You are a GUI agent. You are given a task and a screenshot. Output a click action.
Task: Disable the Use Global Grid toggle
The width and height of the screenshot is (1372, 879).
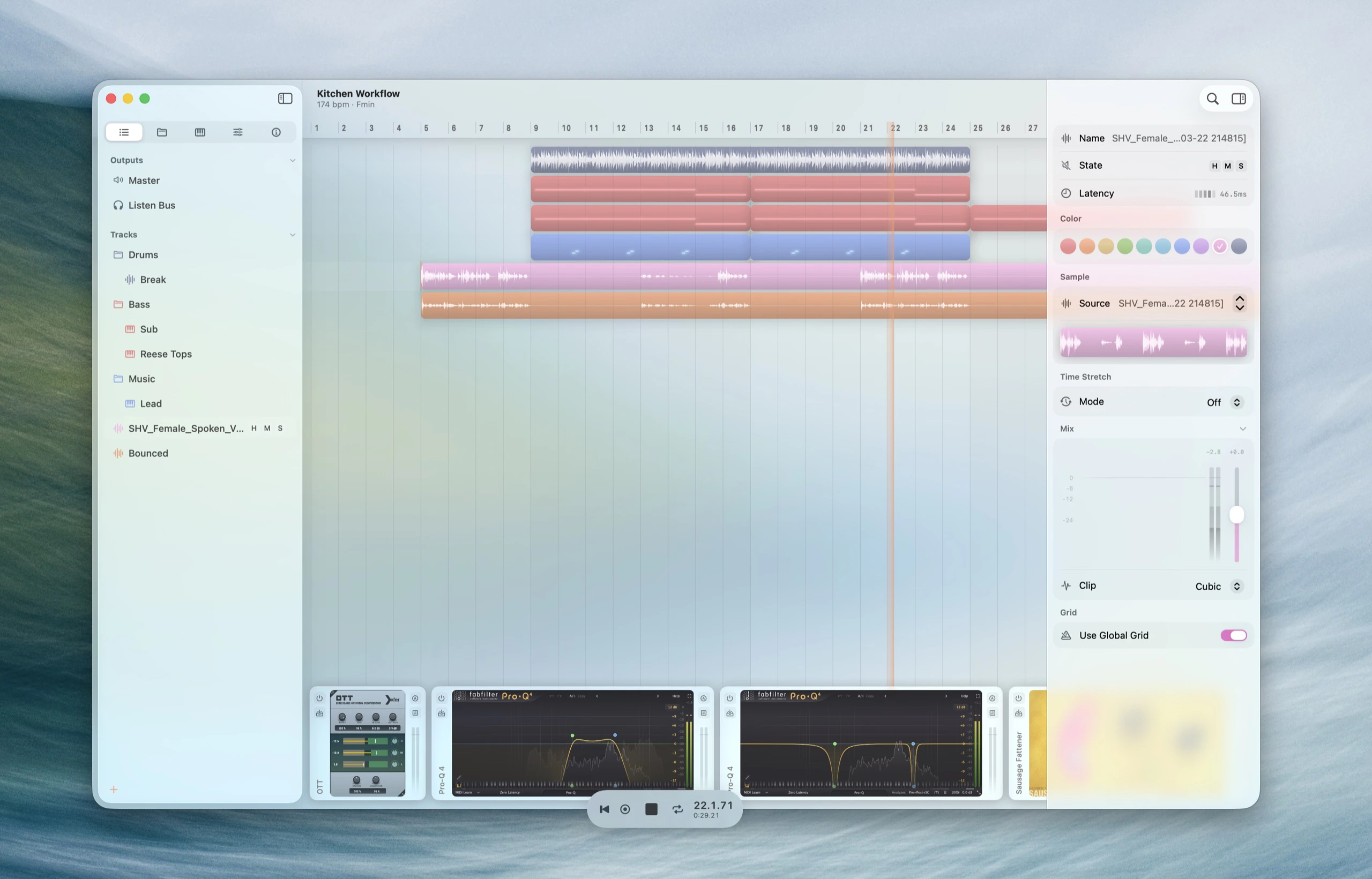pyautogui.click(x=1234, y=635)
